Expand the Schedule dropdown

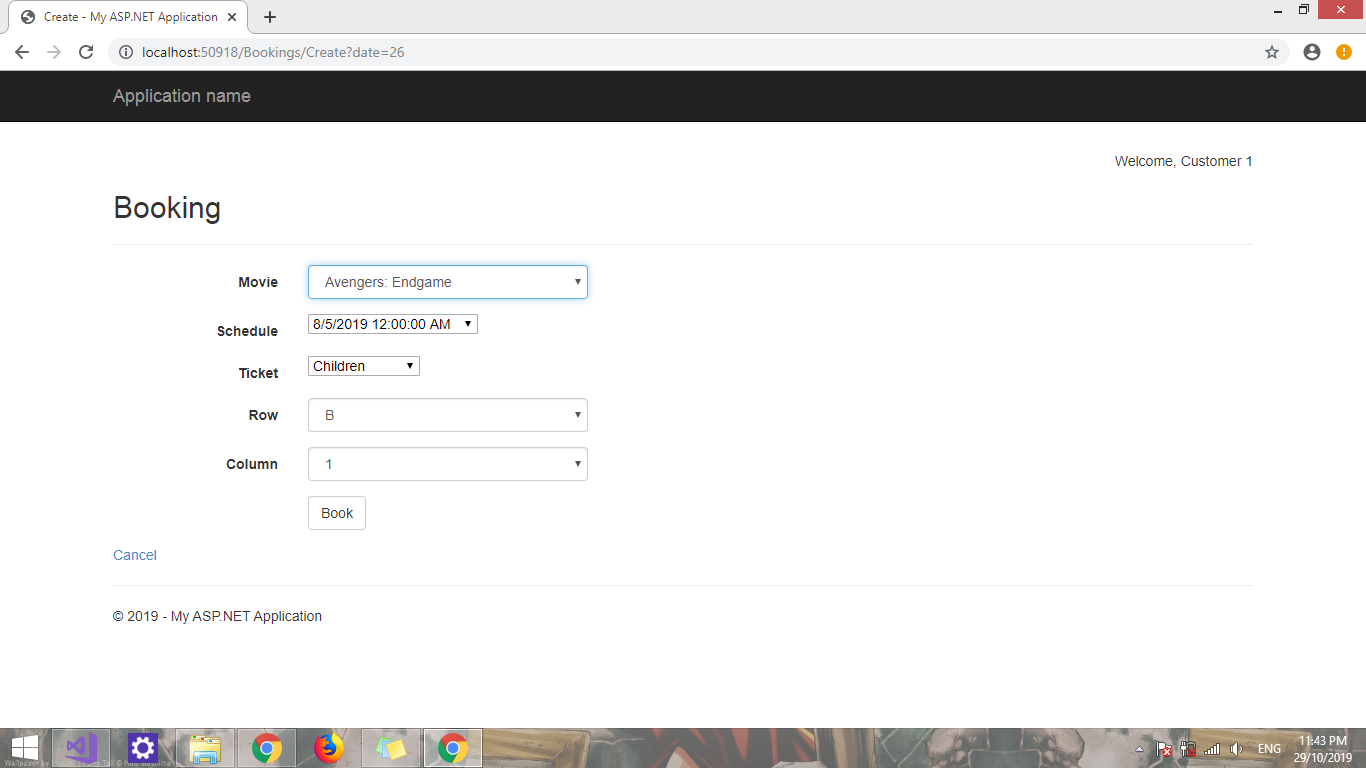pos(392,323)
